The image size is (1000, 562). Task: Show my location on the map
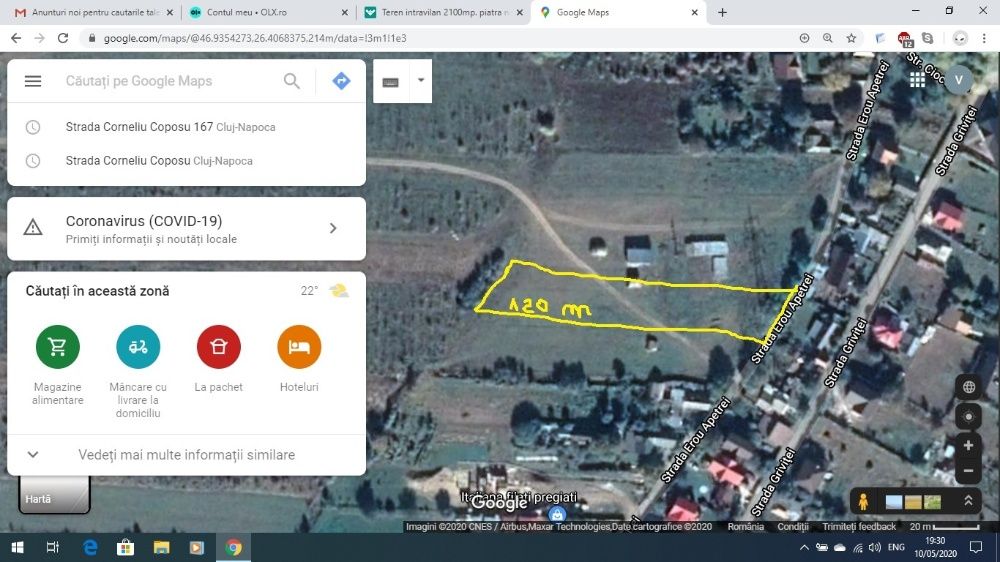(968, 417)
